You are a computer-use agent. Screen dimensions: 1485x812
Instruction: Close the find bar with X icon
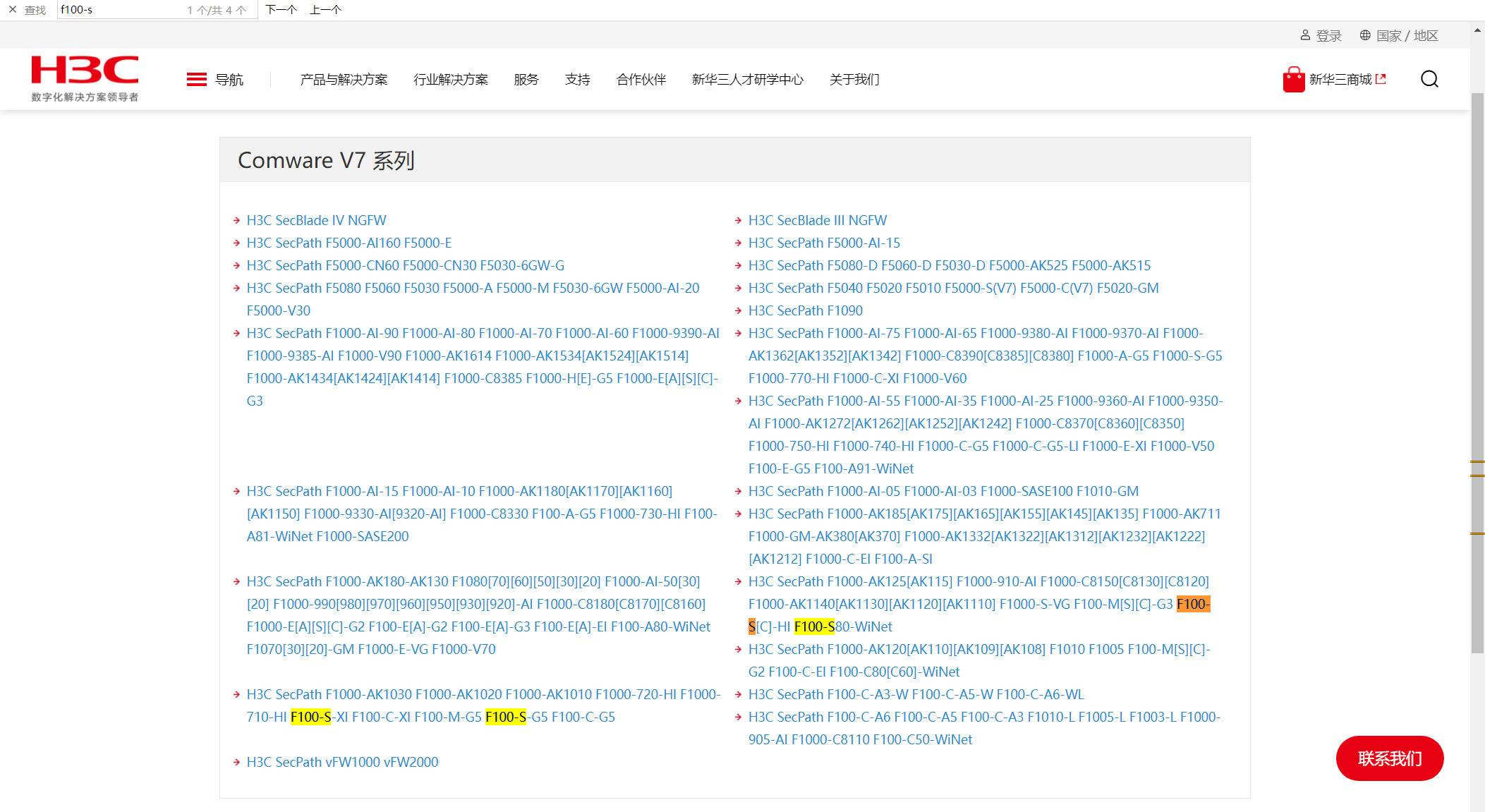[x=12, y=10]
